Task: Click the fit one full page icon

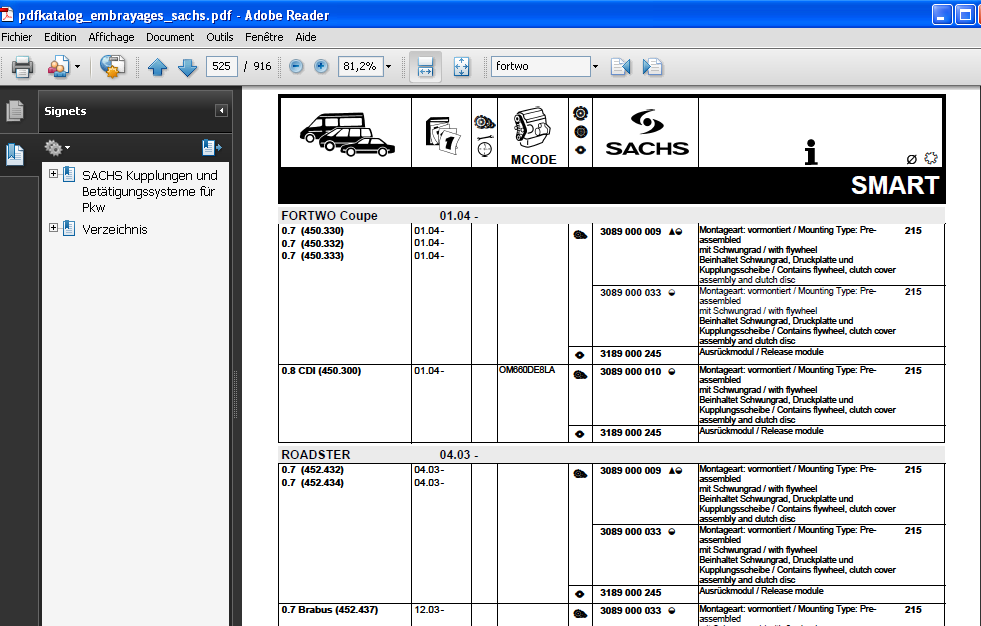Action: [462, 66]
